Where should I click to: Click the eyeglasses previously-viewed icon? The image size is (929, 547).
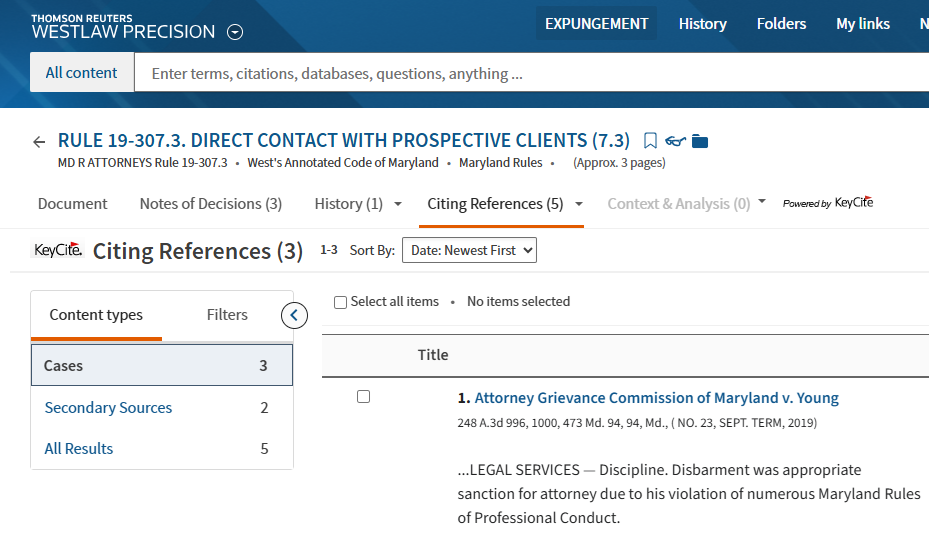pos(676,141)
